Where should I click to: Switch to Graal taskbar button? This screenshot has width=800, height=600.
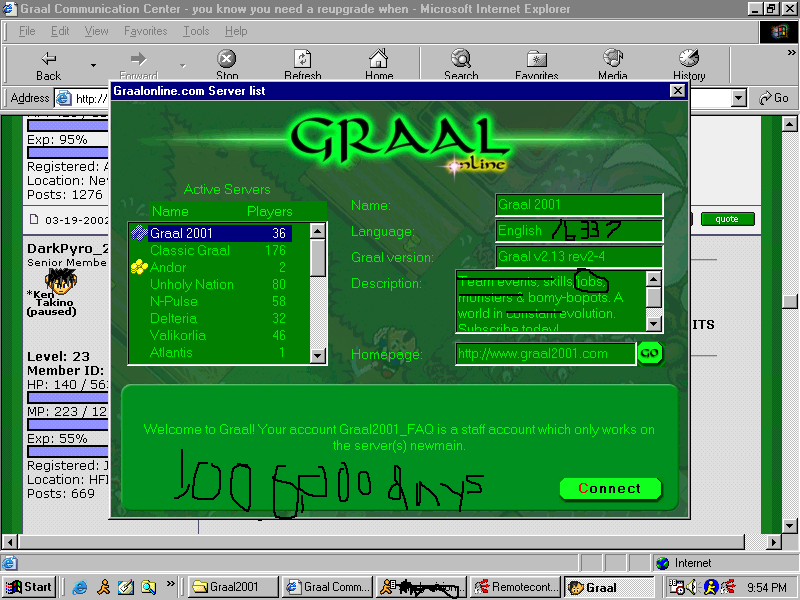609,587
